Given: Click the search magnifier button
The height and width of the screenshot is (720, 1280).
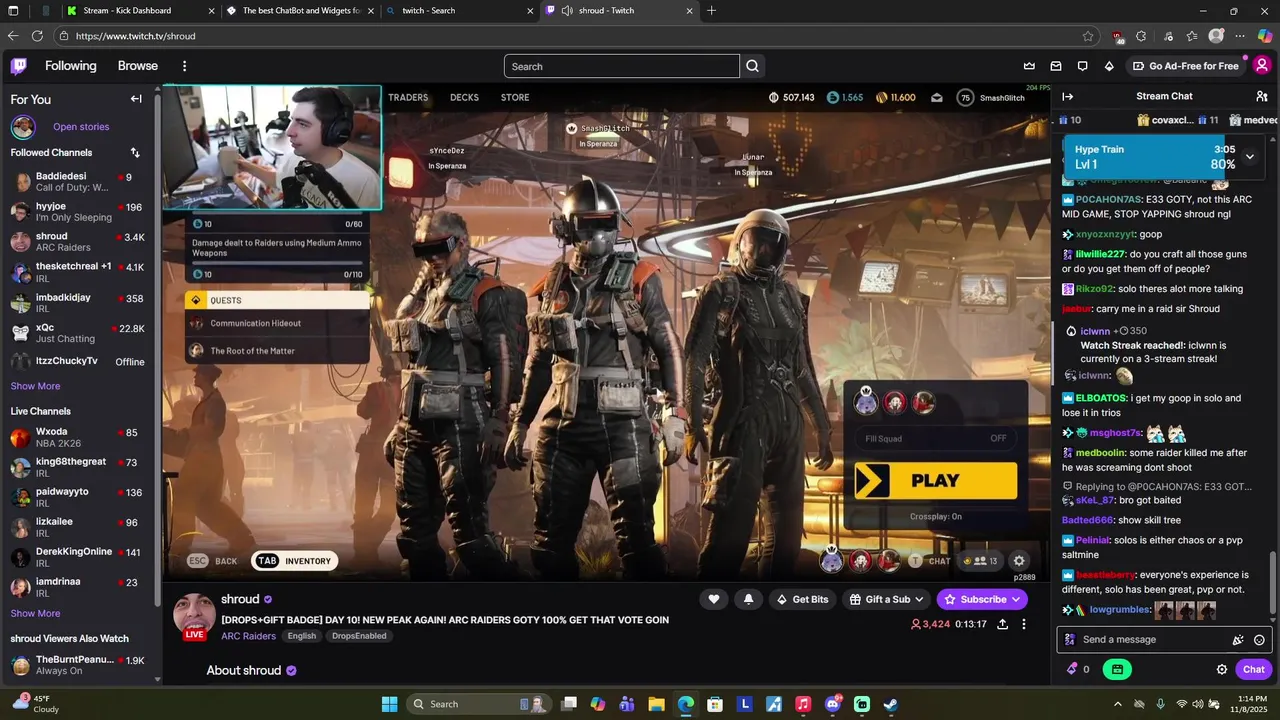Looking at the screenshot, I should [753, 66].
